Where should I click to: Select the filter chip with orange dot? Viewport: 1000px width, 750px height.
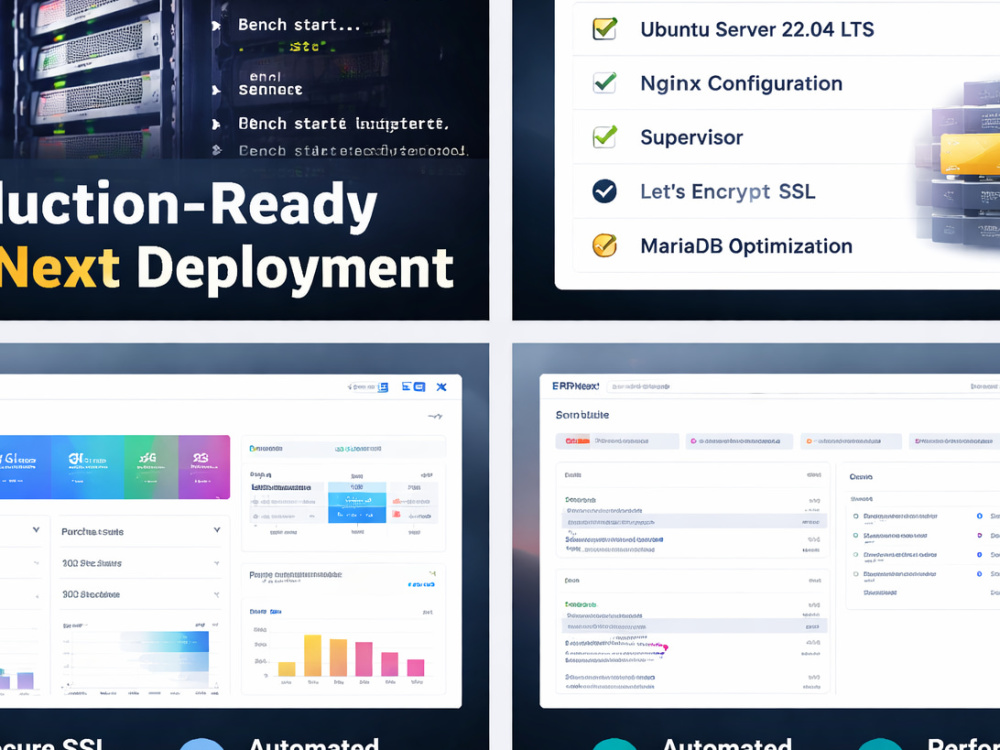[851, 441]
